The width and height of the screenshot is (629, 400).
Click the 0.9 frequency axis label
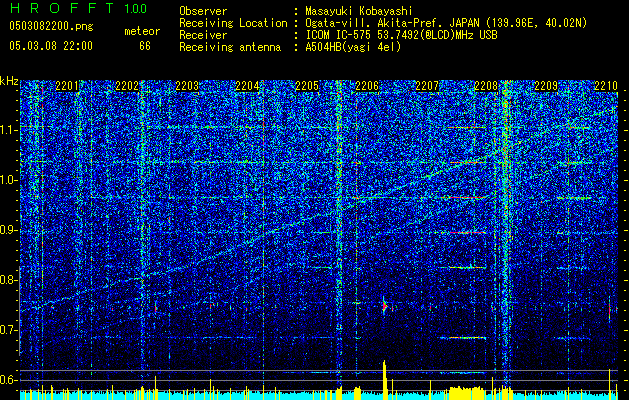click(x=8, y=230)
